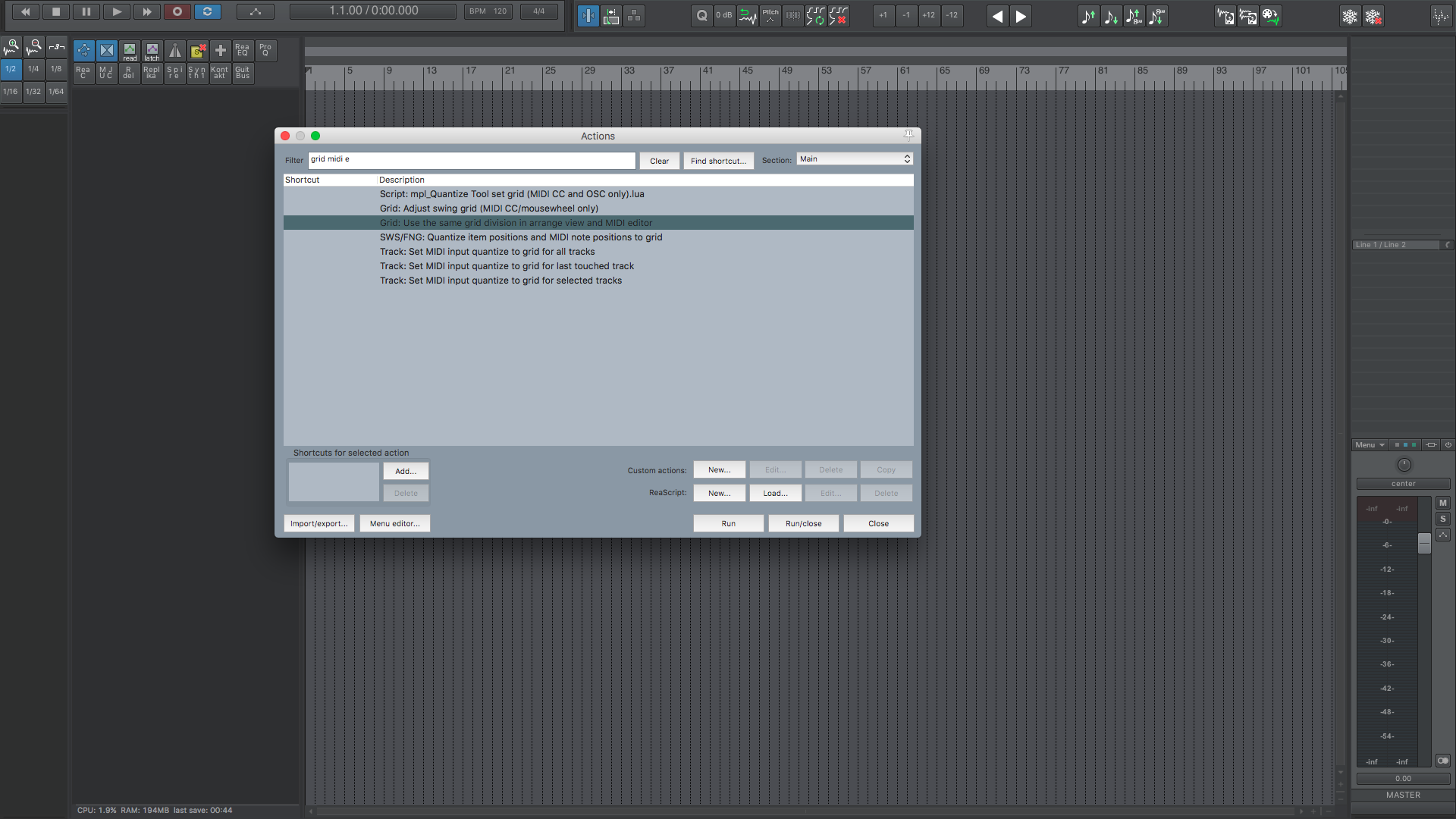Select the 1/4 grid division button
1456x819 pixels.
[x=33, y=69]
